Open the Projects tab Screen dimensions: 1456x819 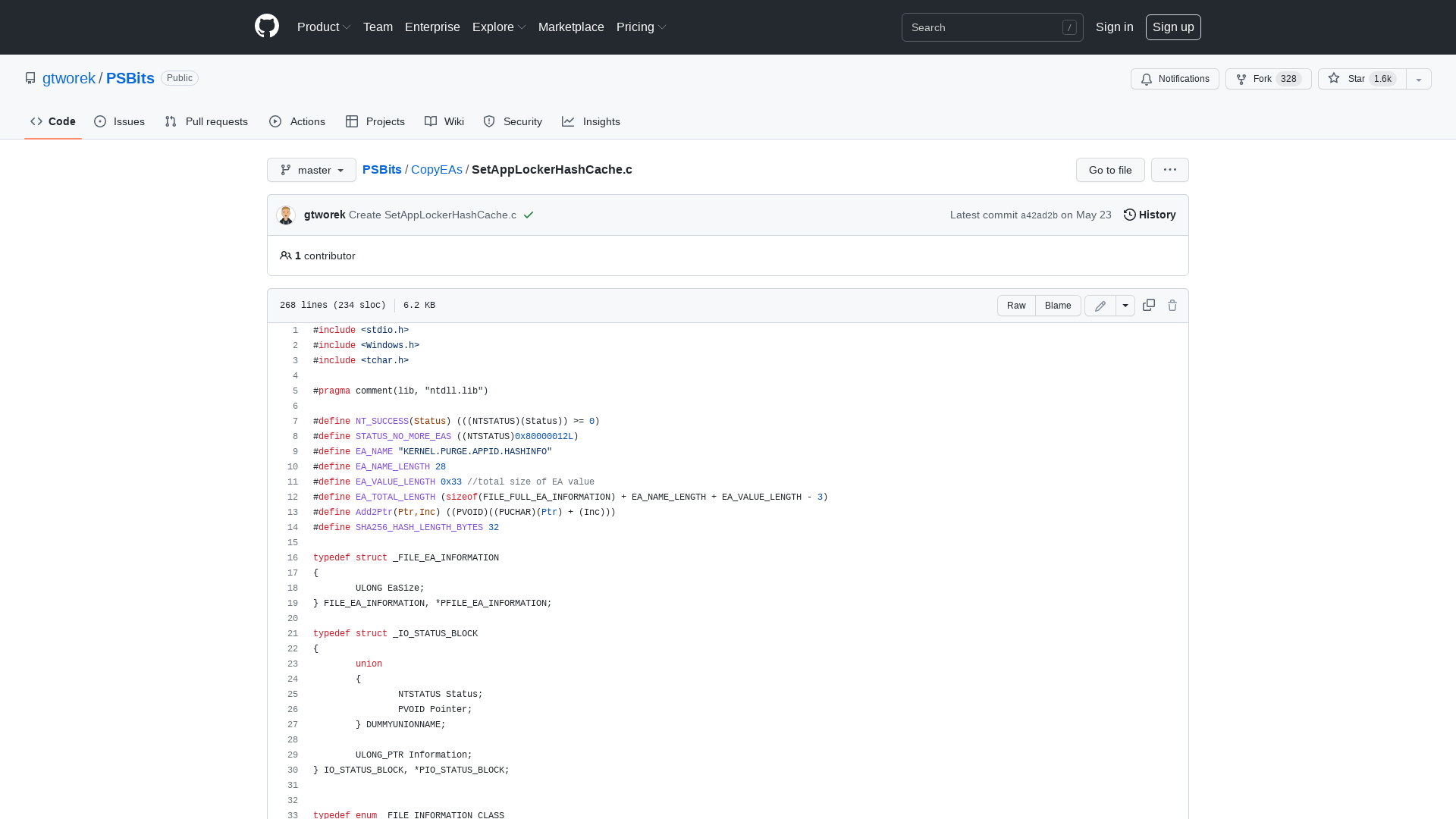pos(375,121)
